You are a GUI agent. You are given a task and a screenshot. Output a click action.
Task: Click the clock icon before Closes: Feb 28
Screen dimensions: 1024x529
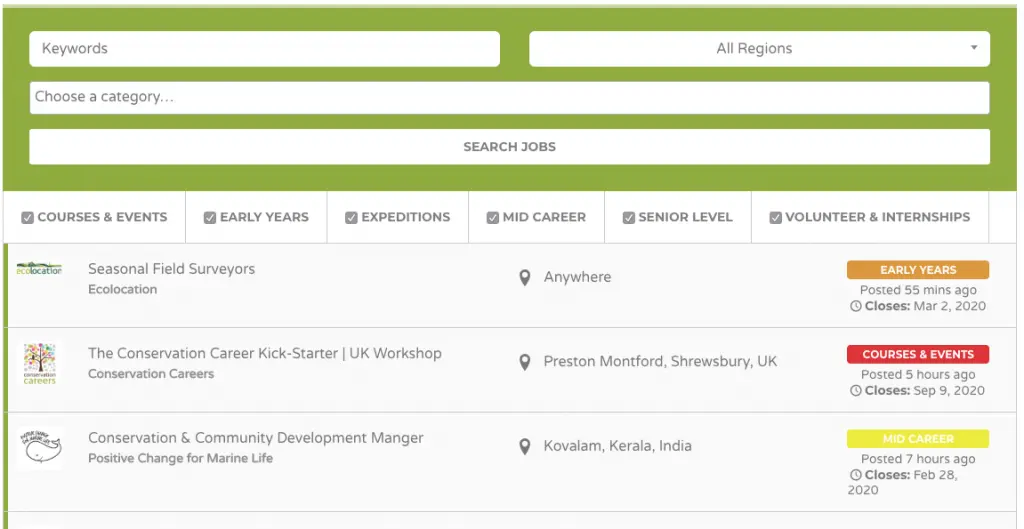tap(856, 475)
